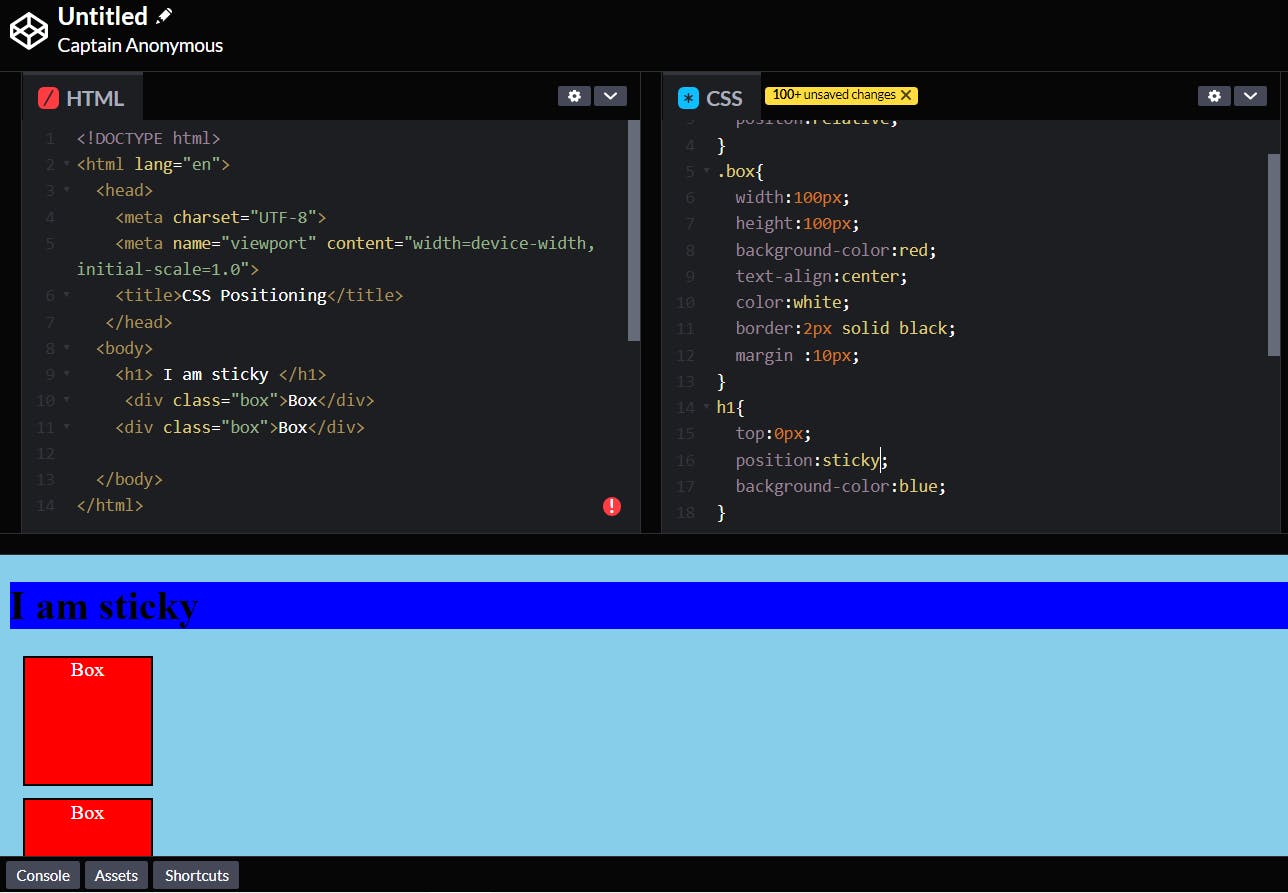Click the HTML editor vertical scrollbar
The height and width of the screenshot is (893, 1288).
[633, 230]
